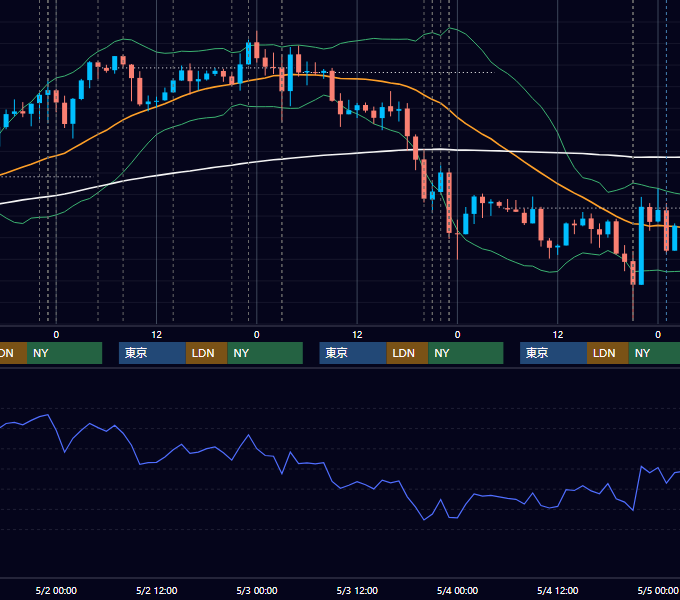Click the 5/5 00:00 date axis label
This screenshot has height=600, width=680.
[657, 590]
